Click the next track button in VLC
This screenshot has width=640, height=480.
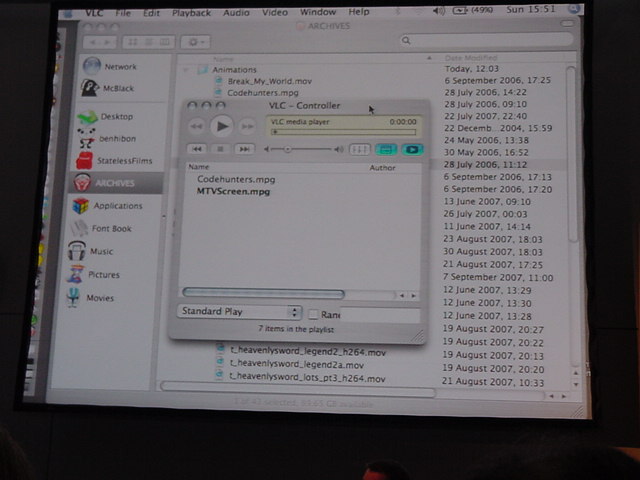pos(244,149)
